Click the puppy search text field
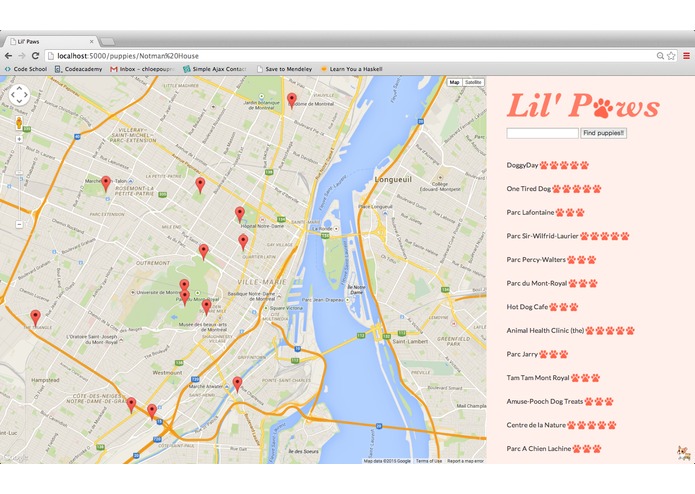The height and width of the screenshot is (494, 695). pyautogui.click(x=543, y=133)
